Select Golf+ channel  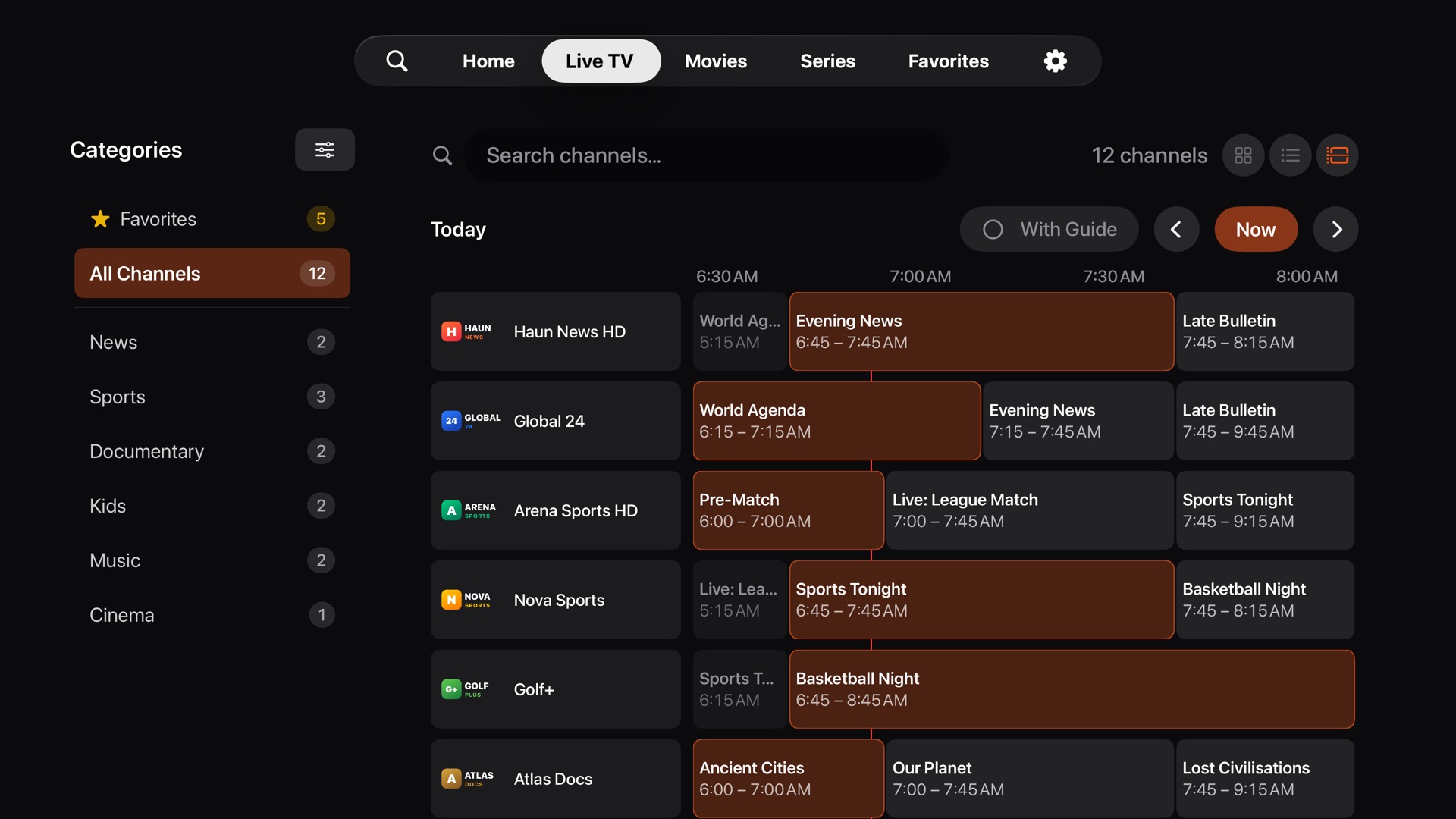(x=555, y=689)
